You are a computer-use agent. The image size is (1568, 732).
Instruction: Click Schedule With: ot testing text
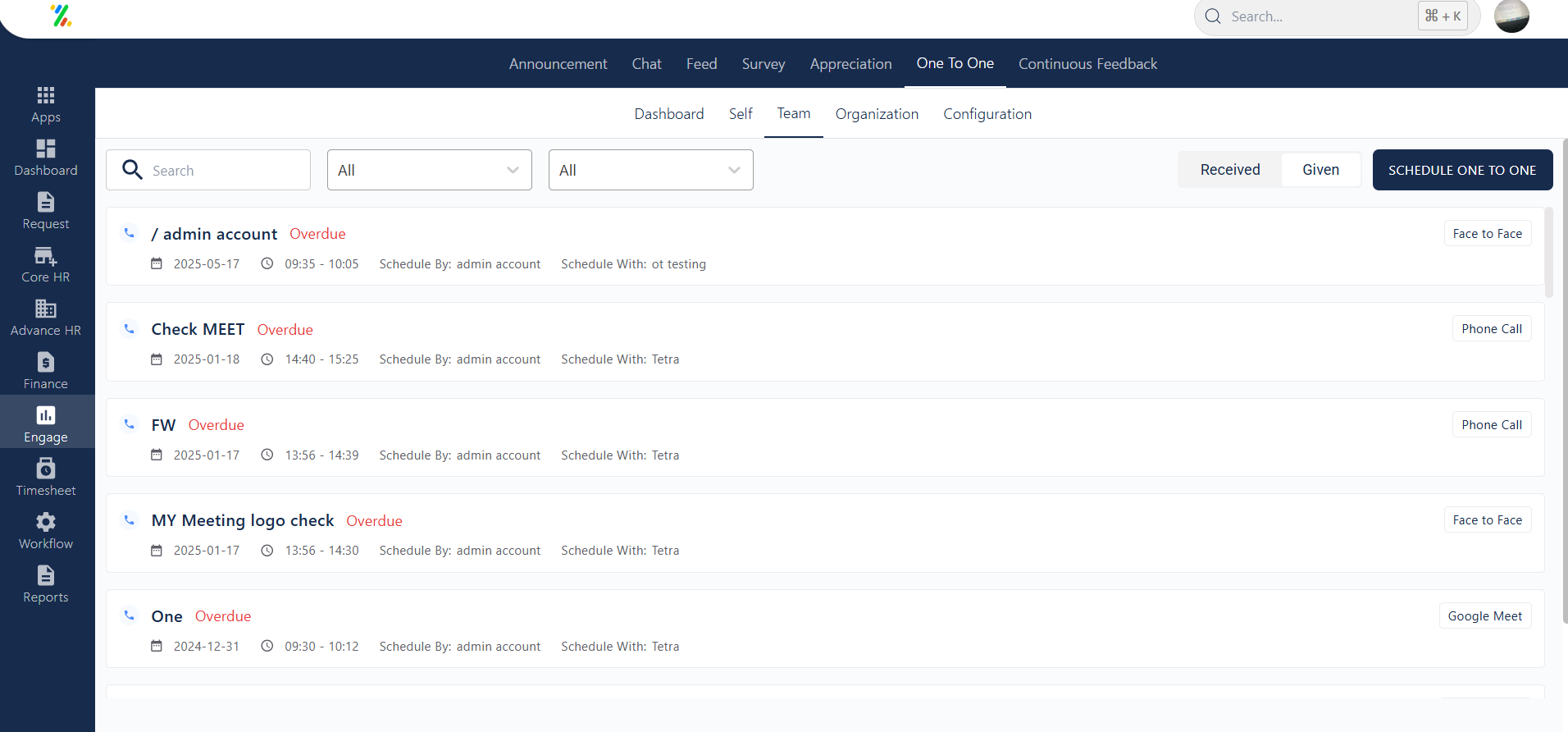point(634,264)
